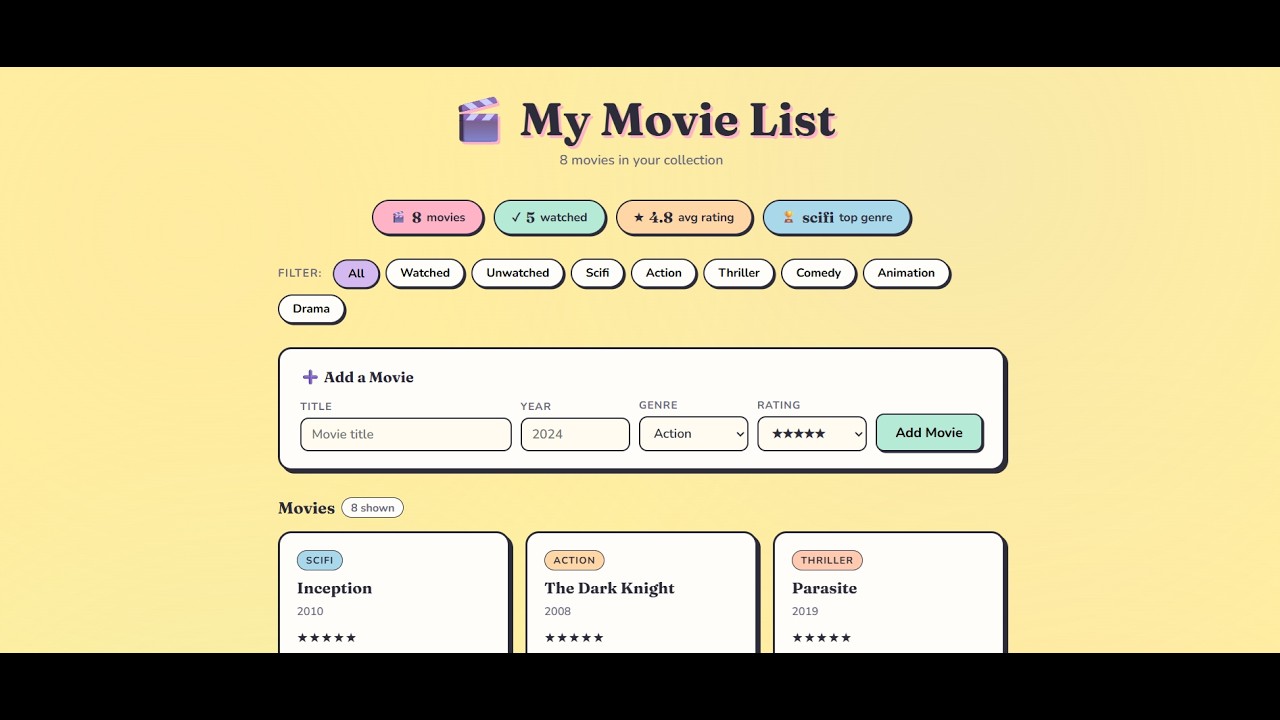Select the All filter chip
This screenshot has width=1280, height=720.
tap(356, 273)
